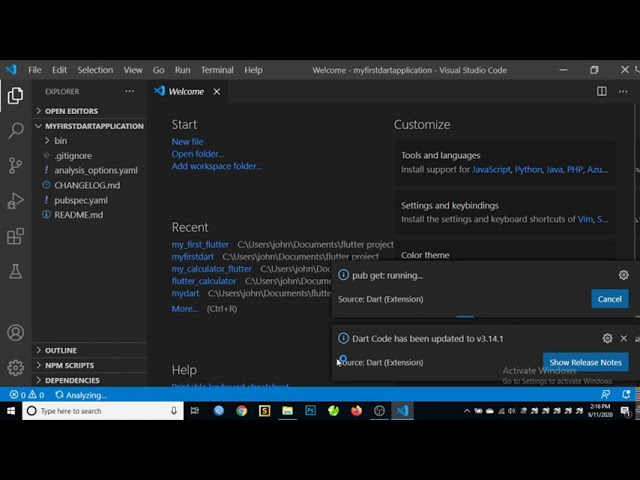Open recent project myfirstdart

(x=193, y=257)
